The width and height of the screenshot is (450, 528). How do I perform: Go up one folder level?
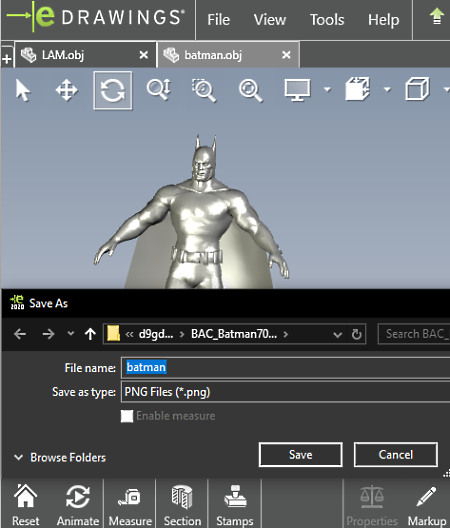pyautogui.click(x=90, y=334)
